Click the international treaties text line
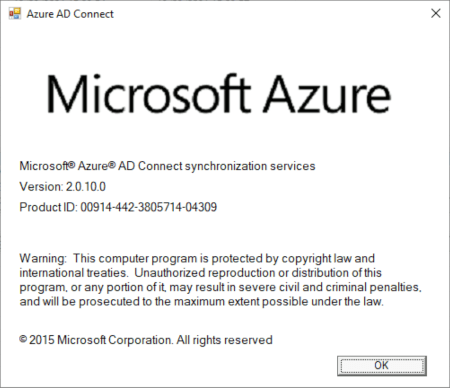 coord(200,273)
